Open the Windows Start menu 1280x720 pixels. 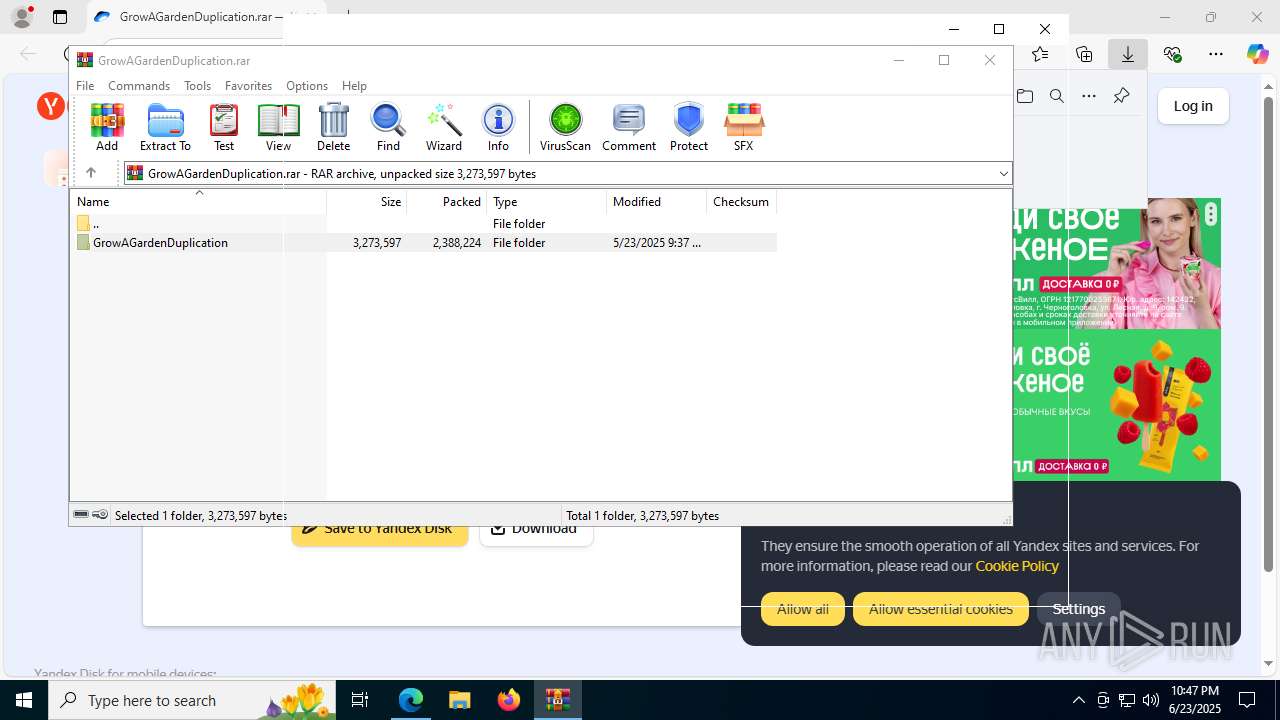[x=24, y=700]
